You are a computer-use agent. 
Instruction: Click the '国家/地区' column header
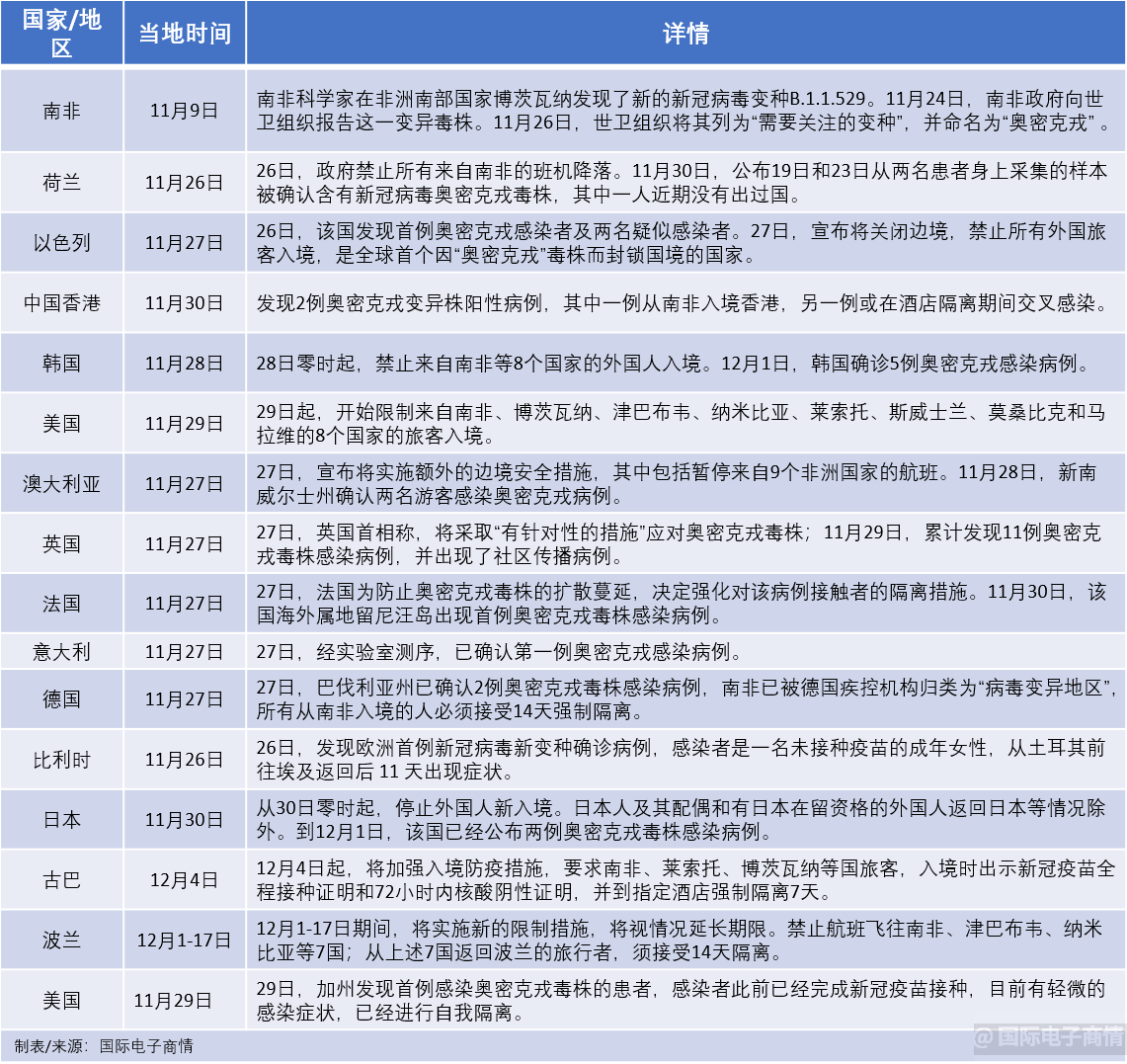pos(62,33)
